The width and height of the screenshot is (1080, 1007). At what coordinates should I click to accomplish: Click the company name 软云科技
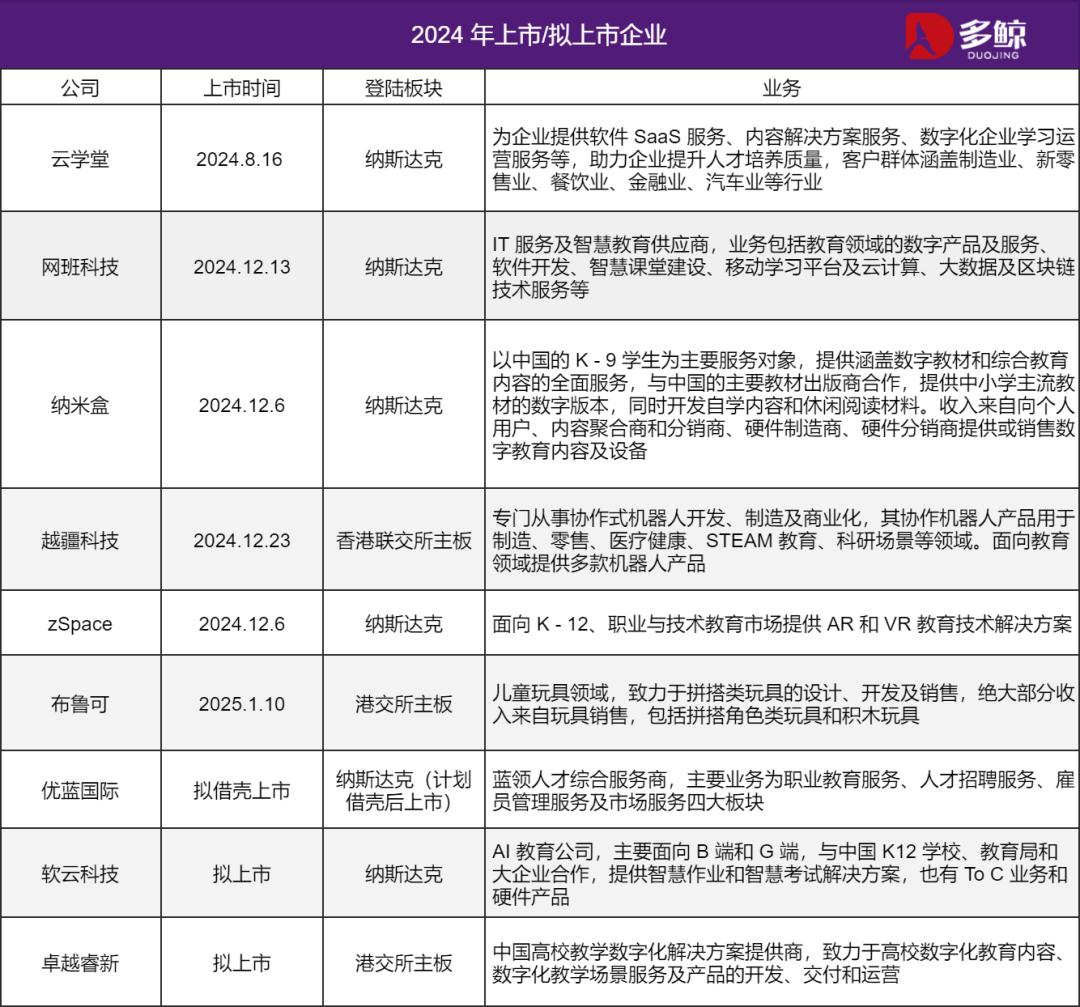point(81,873)
